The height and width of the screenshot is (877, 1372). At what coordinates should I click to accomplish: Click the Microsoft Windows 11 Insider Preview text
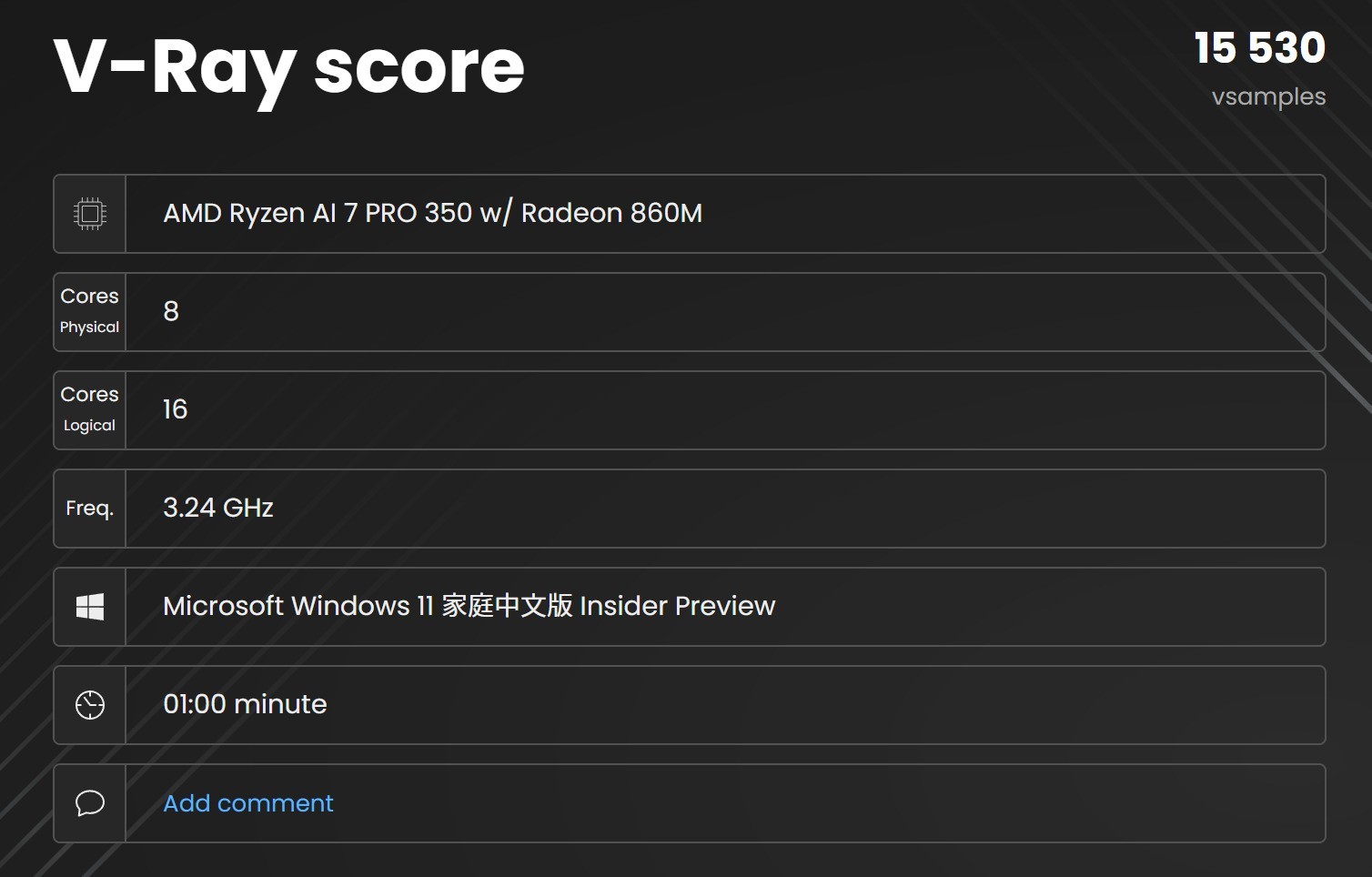pyautogui.click(x=469, y=606)
